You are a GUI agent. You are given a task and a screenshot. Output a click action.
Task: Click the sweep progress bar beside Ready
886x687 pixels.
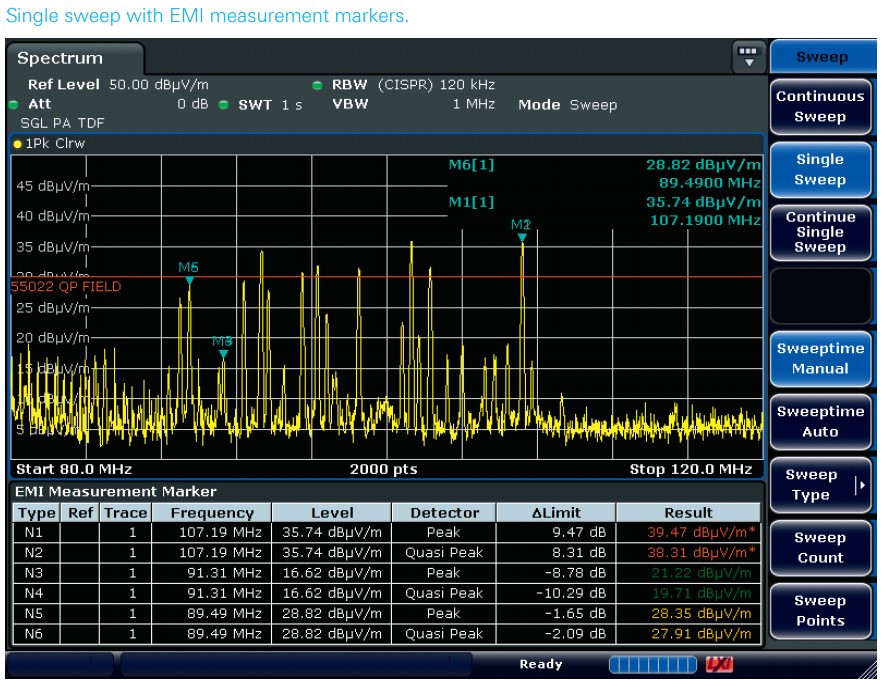[x=655, y=663]
